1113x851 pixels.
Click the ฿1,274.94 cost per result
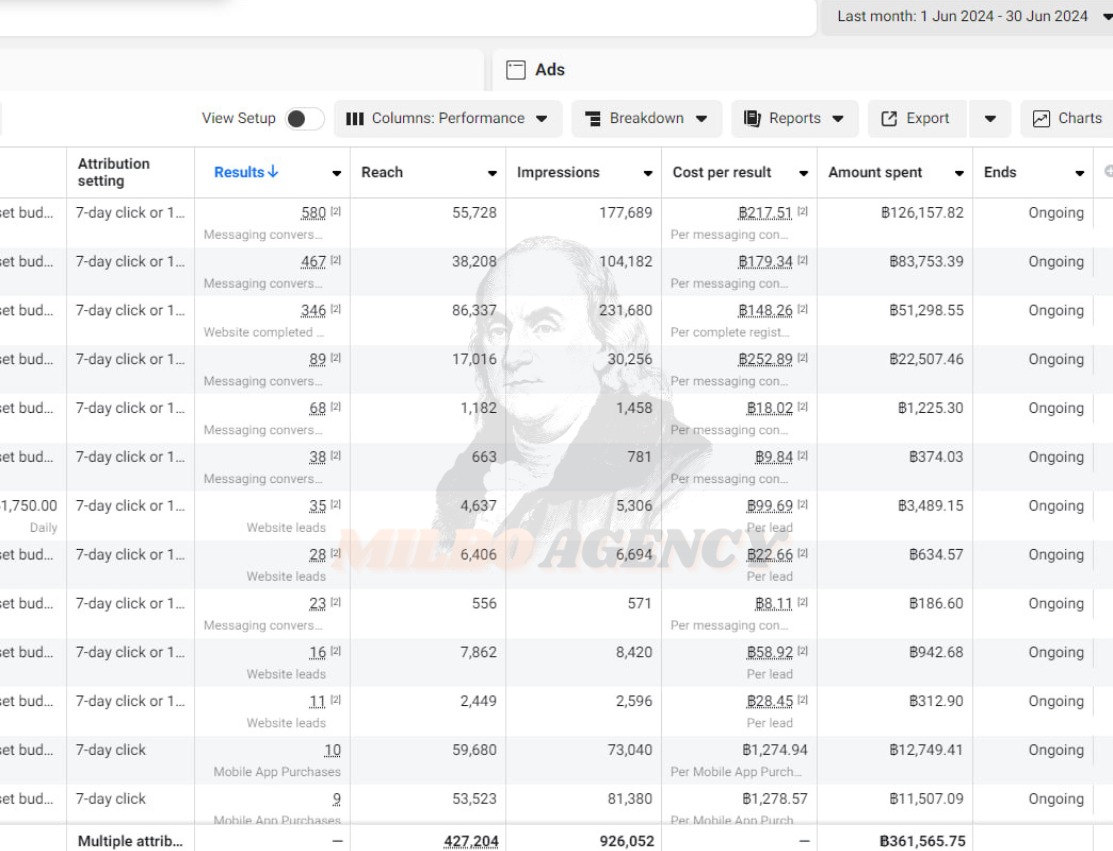coord(774,750)
